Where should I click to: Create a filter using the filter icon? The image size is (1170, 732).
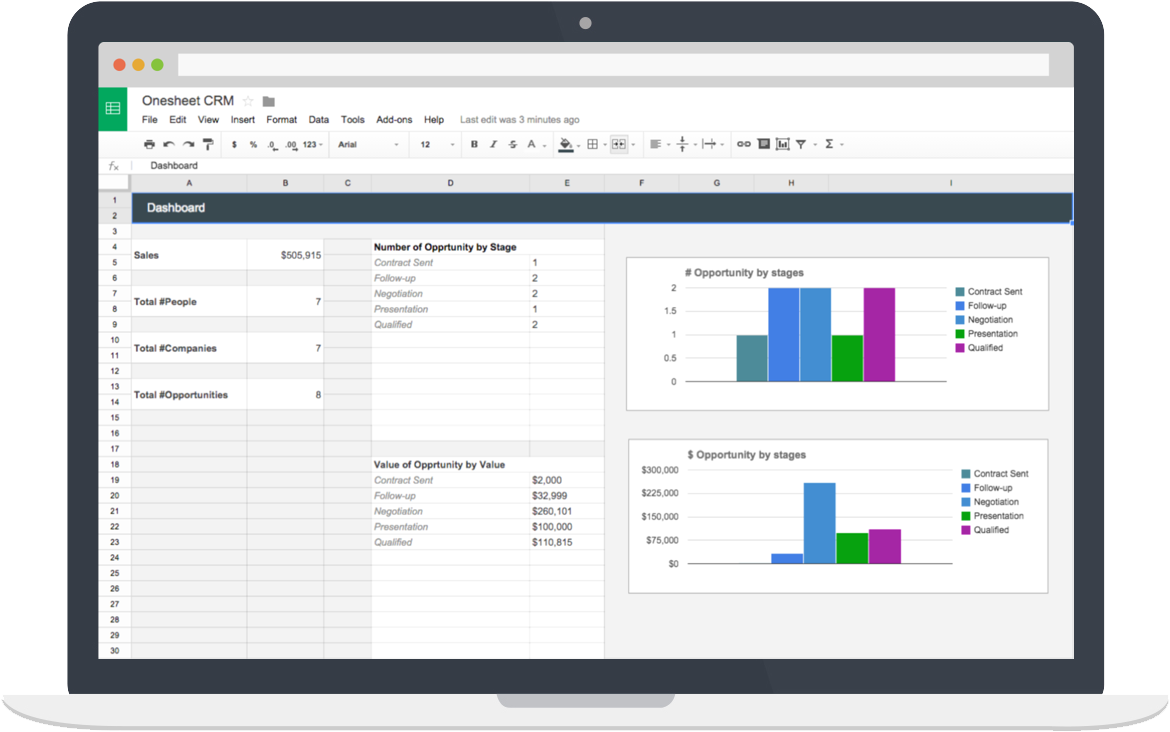[800, 144]
